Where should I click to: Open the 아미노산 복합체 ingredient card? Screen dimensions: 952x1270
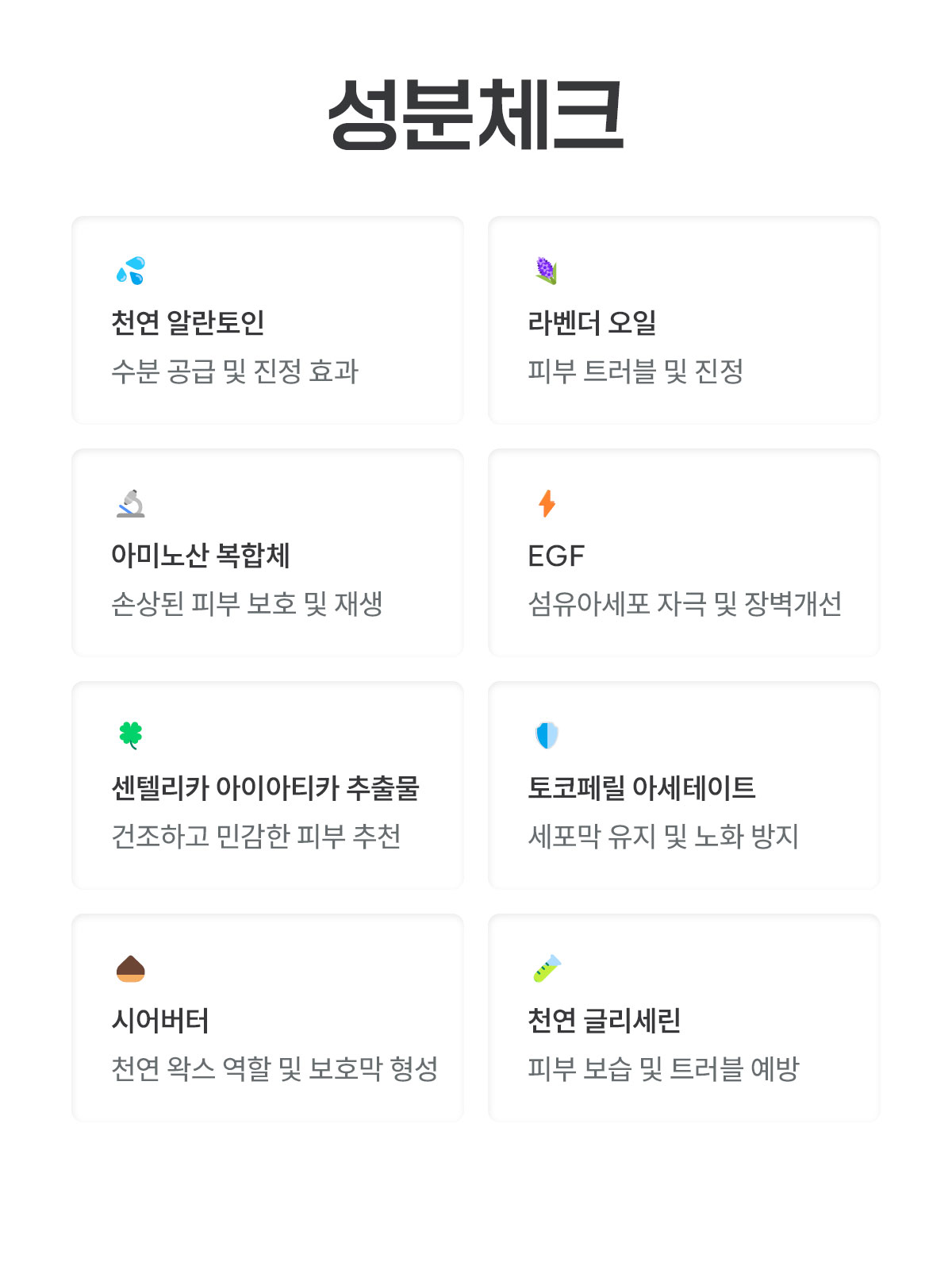(267, 553)
